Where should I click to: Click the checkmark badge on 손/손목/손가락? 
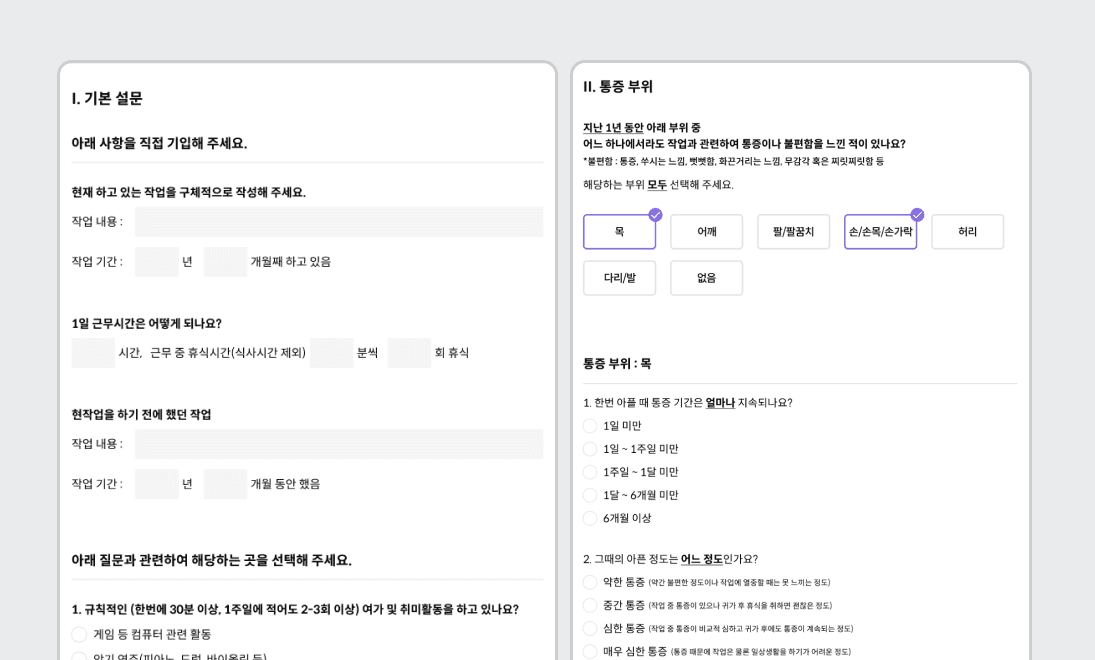click(x=916, y=214)
